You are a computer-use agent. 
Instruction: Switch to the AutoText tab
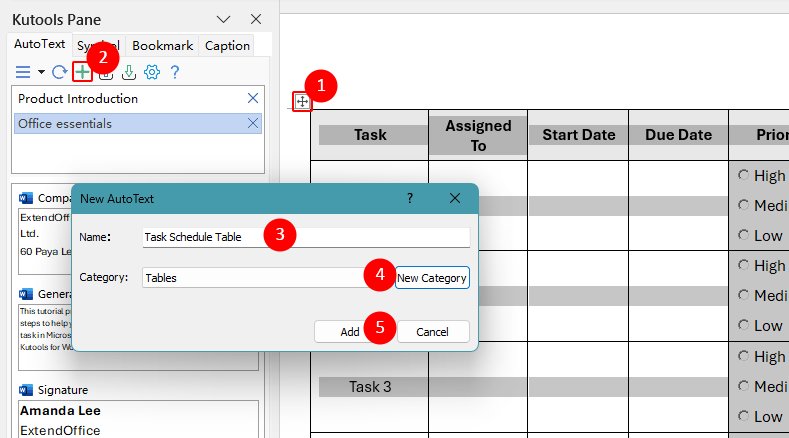coord(39,44)
